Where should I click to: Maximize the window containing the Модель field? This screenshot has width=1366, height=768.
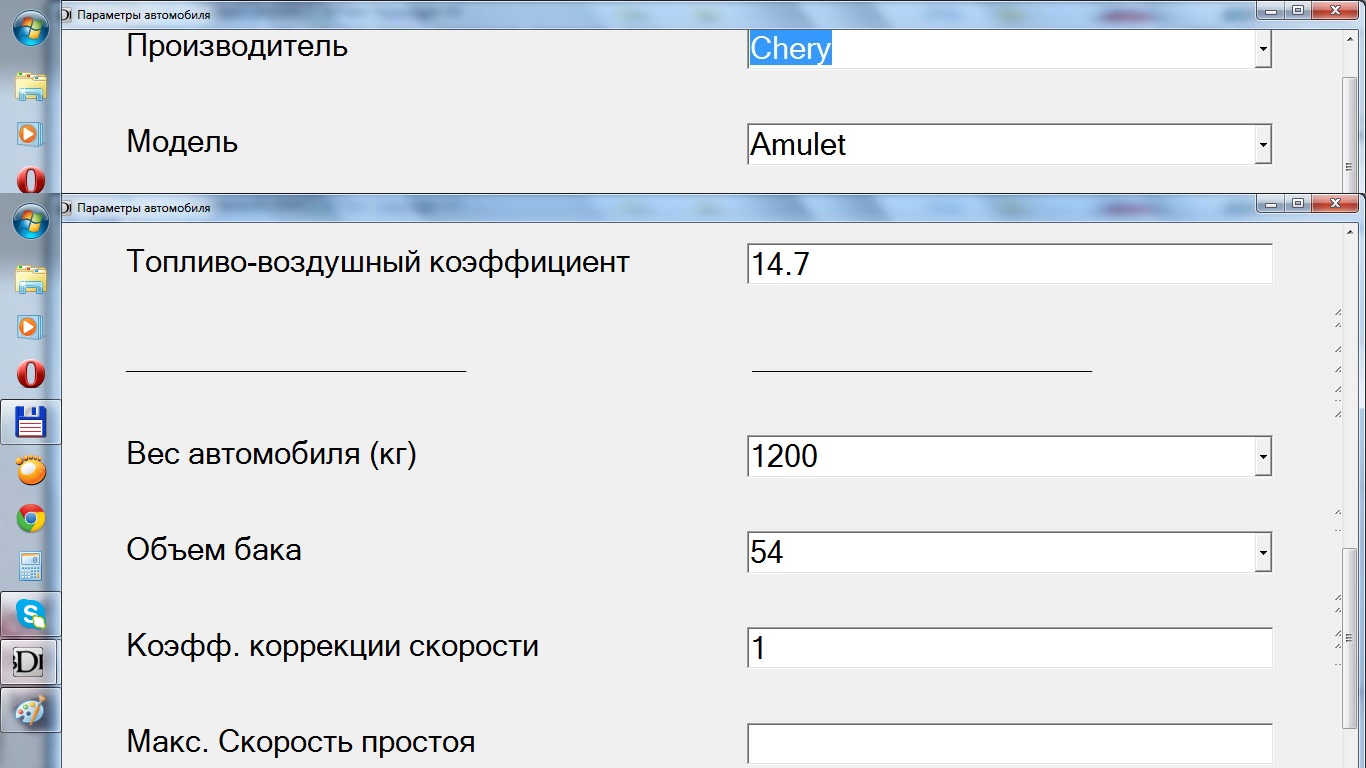coord(1298,11)
